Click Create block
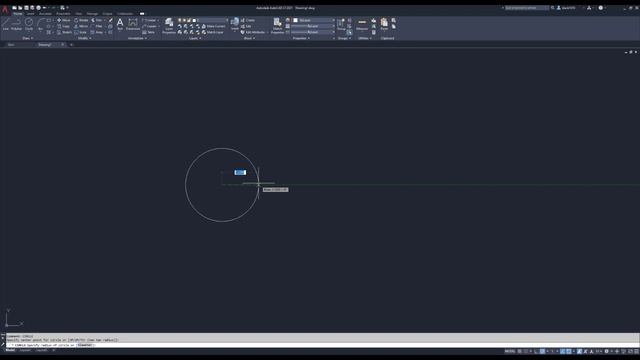This screenshot has width=640, height=360. click(248, 20)
